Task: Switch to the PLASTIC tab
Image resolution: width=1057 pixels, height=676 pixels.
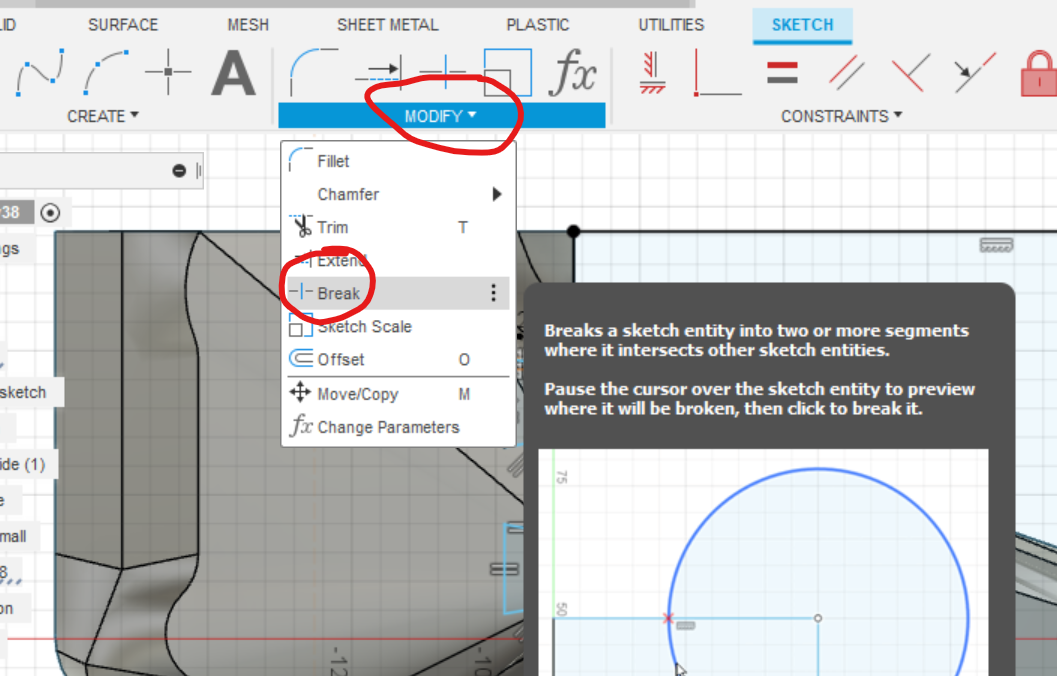Action: (538, 25)
